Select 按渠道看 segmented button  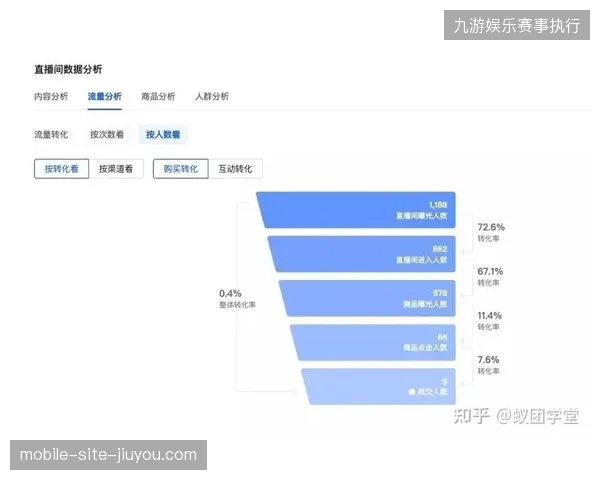coord(116,169)
